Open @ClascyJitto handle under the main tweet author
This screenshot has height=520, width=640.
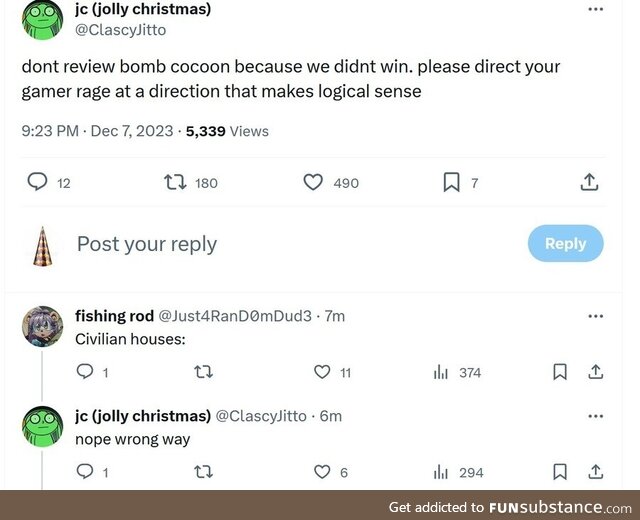120,30
